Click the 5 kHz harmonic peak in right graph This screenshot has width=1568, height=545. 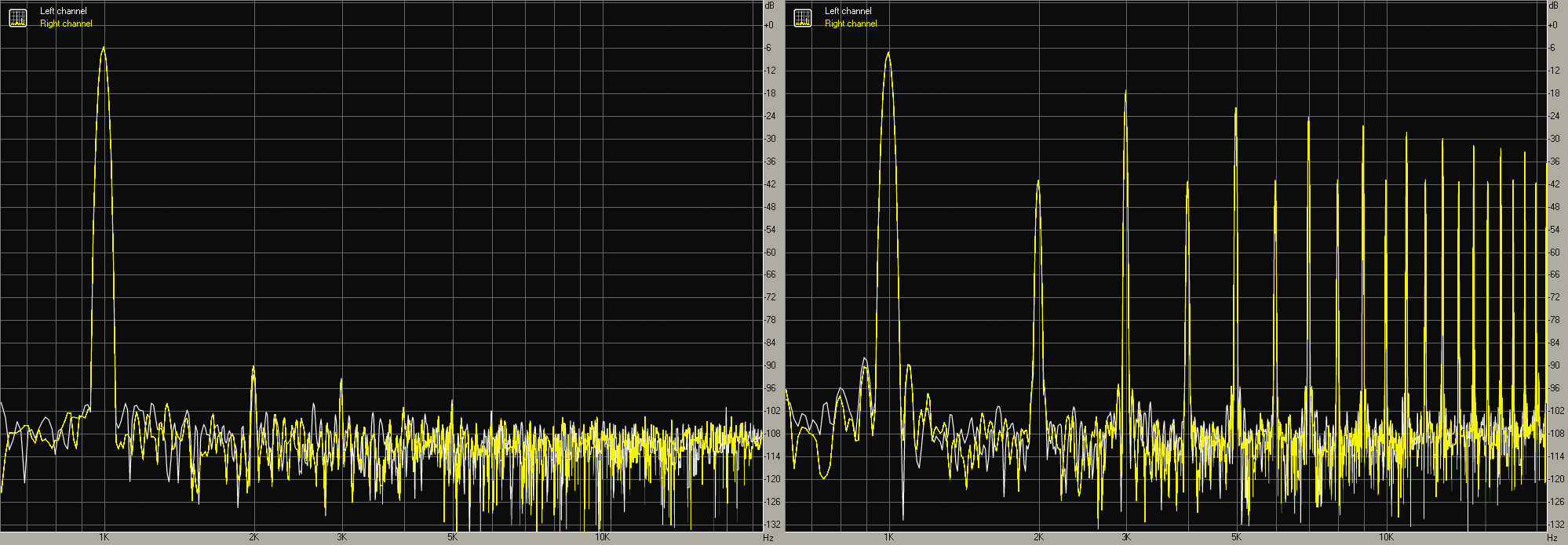tap(1236, 109)
